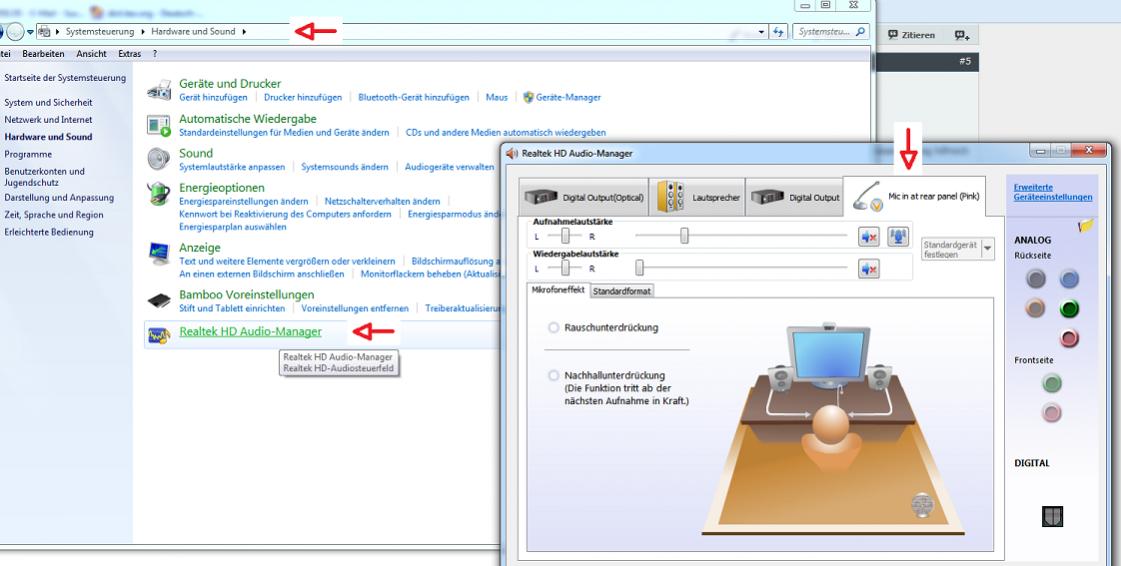Open Systemsounds ändern link
1121x566 pixels.
[x=345, y=167]
